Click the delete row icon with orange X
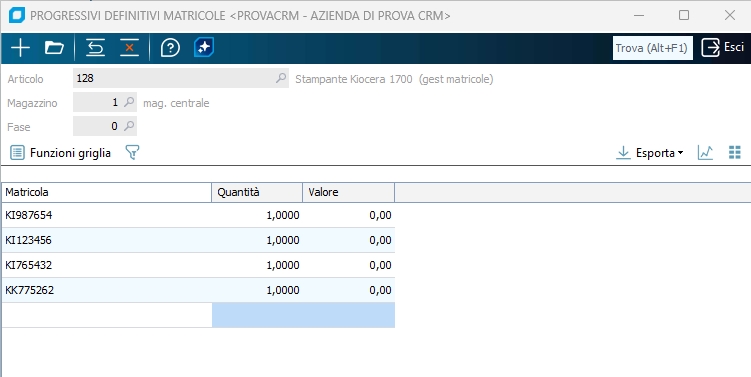The image size is (751, 377). (x=129, y=48)
